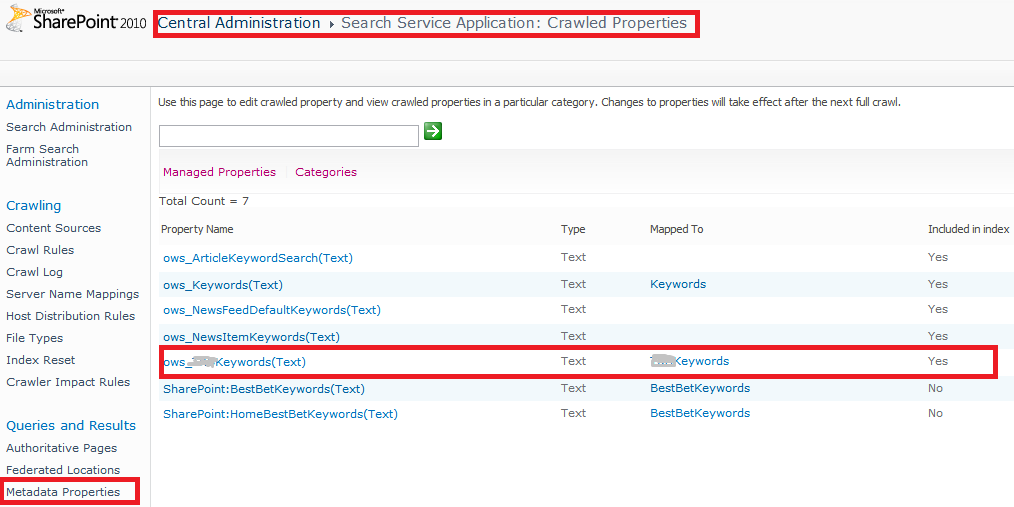The height and width of the screenshot is (507, 1014).
Task: Open Crawler Impact Rules
Action: pyautogui.click(x=68, y=382)
